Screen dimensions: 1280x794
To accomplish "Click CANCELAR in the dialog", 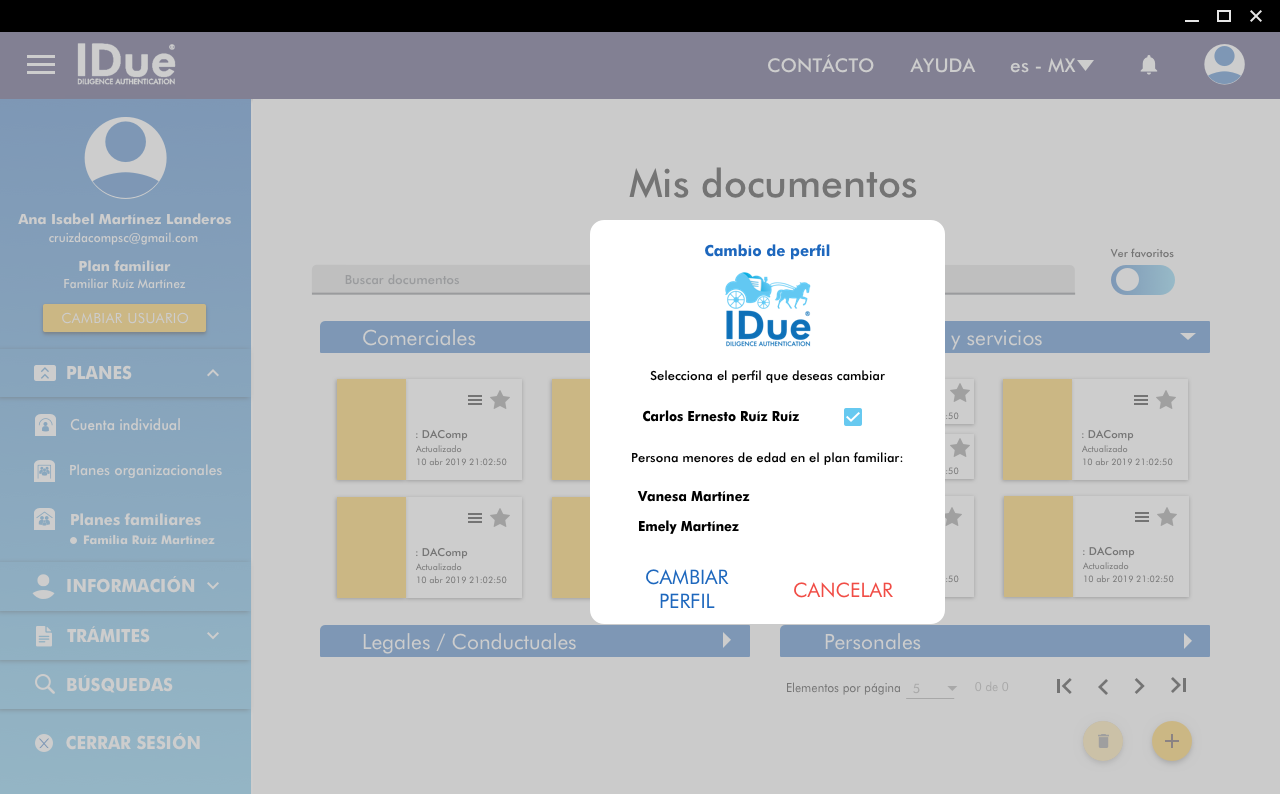I will (843, 590).
